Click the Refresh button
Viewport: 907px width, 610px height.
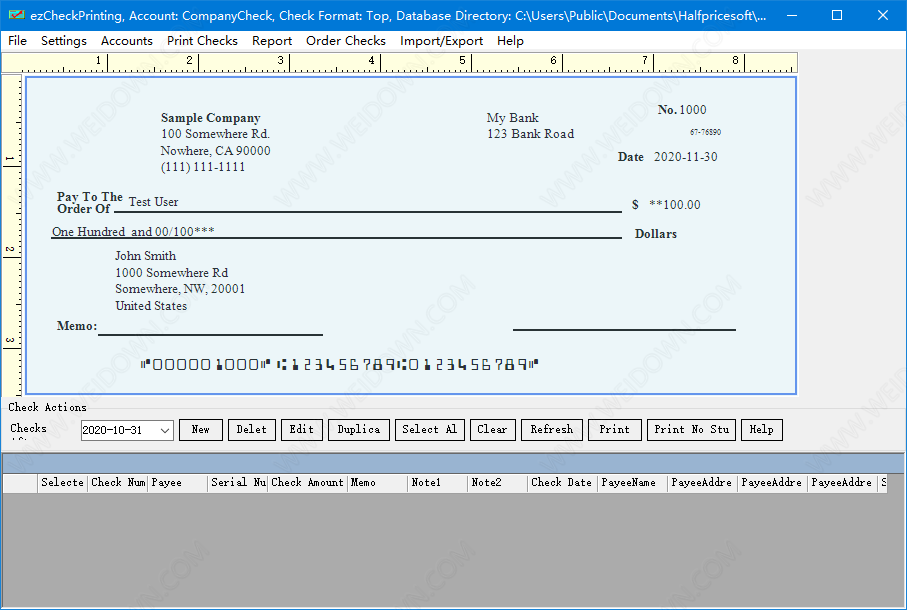pyautogui.click(x=552, y=430)
